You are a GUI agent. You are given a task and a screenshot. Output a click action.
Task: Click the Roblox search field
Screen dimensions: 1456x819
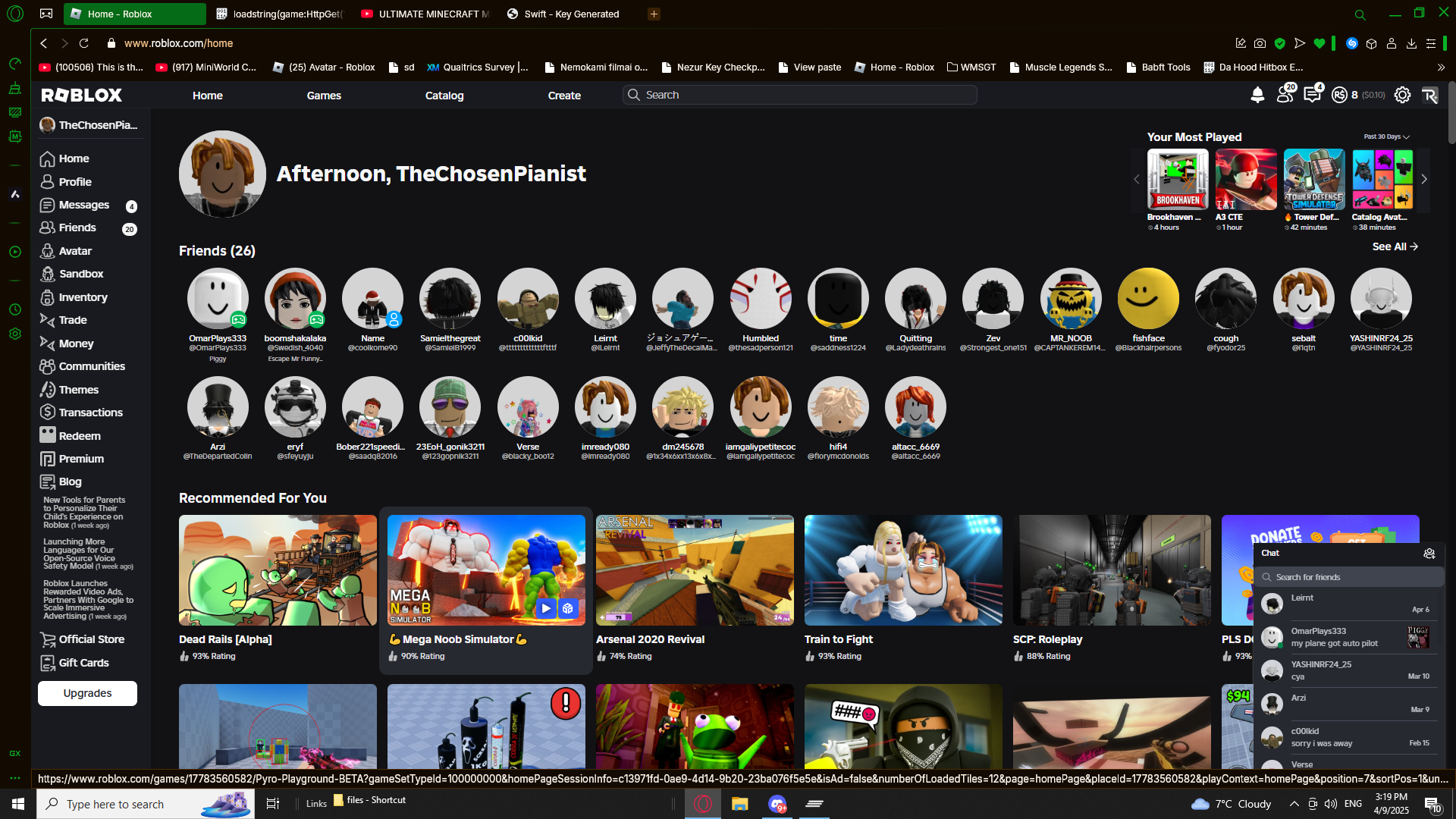800,95
